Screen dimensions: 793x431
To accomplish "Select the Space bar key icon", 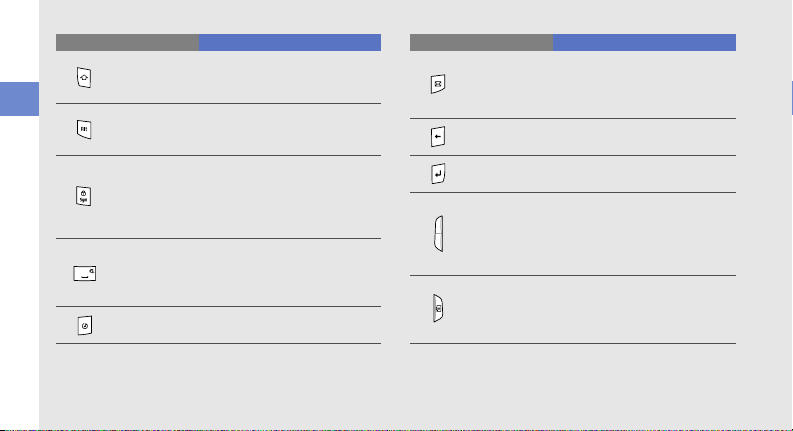I will pos(84,274).
